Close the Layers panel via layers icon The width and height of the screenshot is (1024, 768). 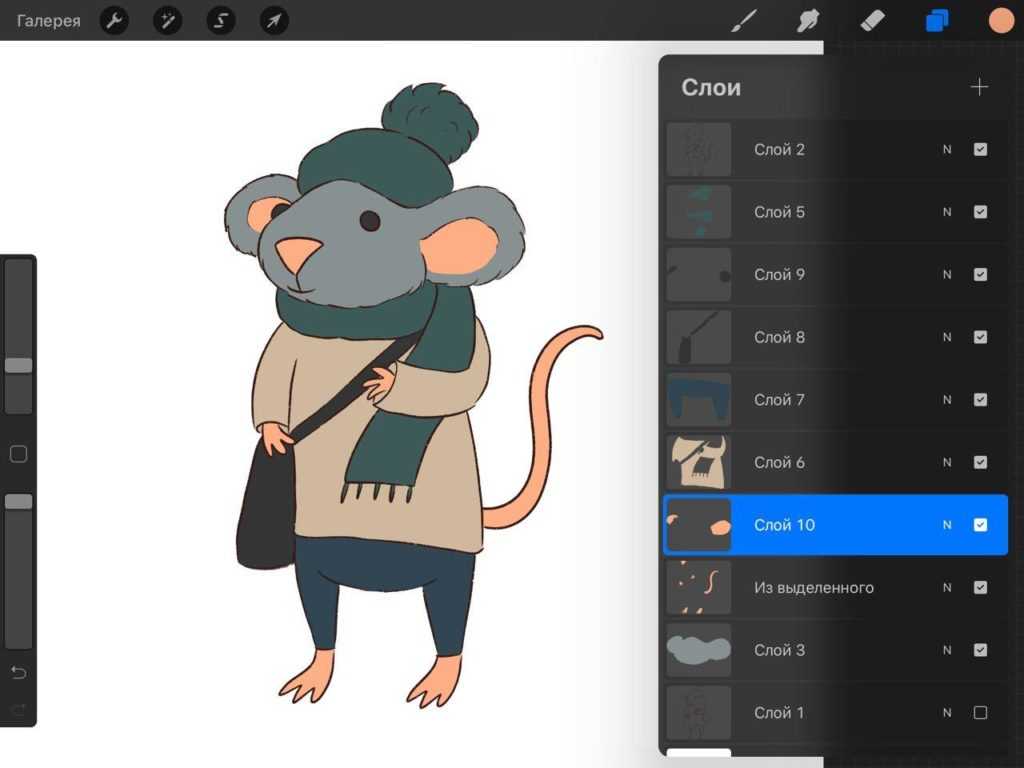click(x=937, y=20)
